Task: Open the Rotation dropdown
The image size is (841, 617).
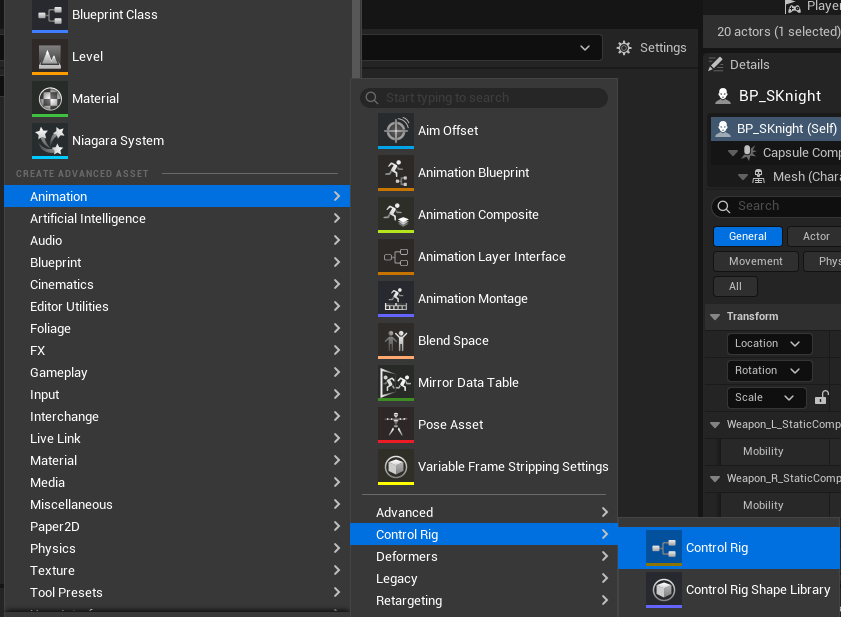Action: click(770, 371)
